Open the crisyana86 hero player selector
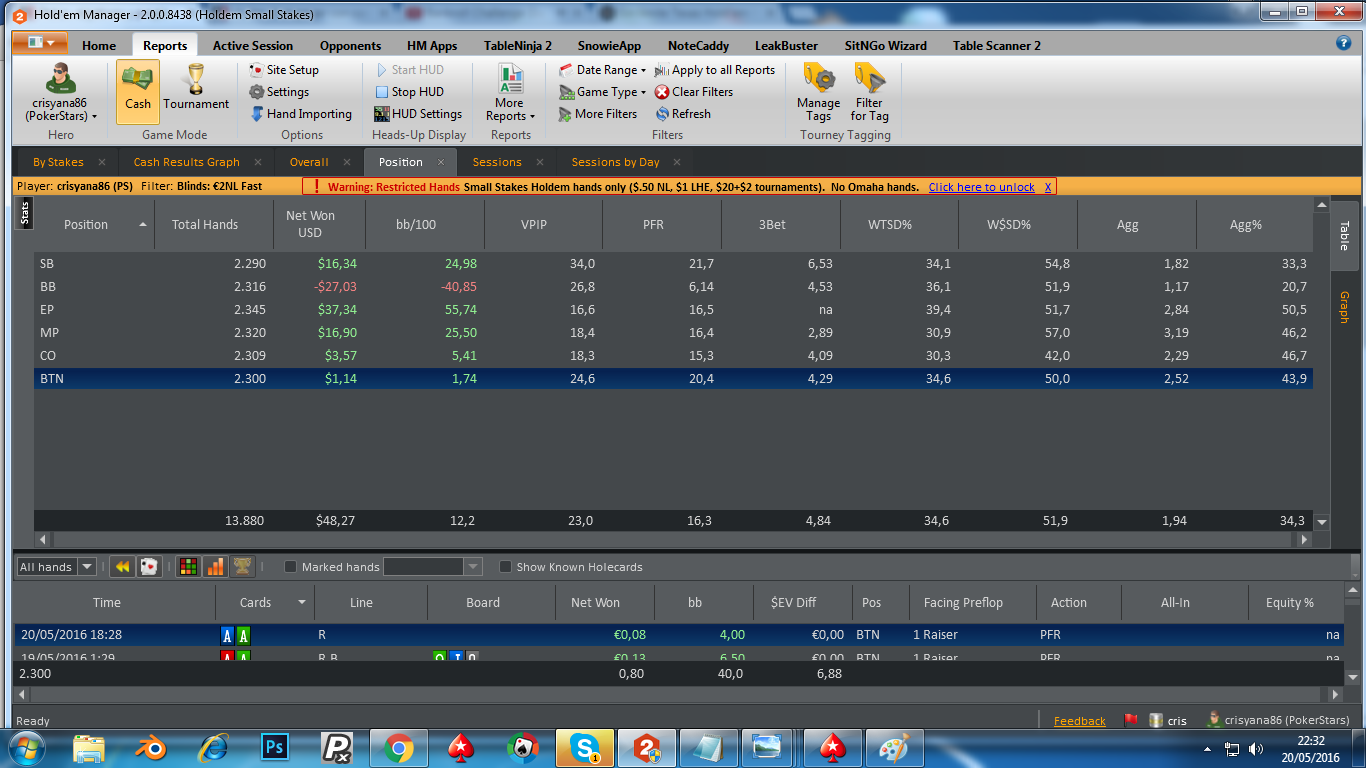 (61, 92)
